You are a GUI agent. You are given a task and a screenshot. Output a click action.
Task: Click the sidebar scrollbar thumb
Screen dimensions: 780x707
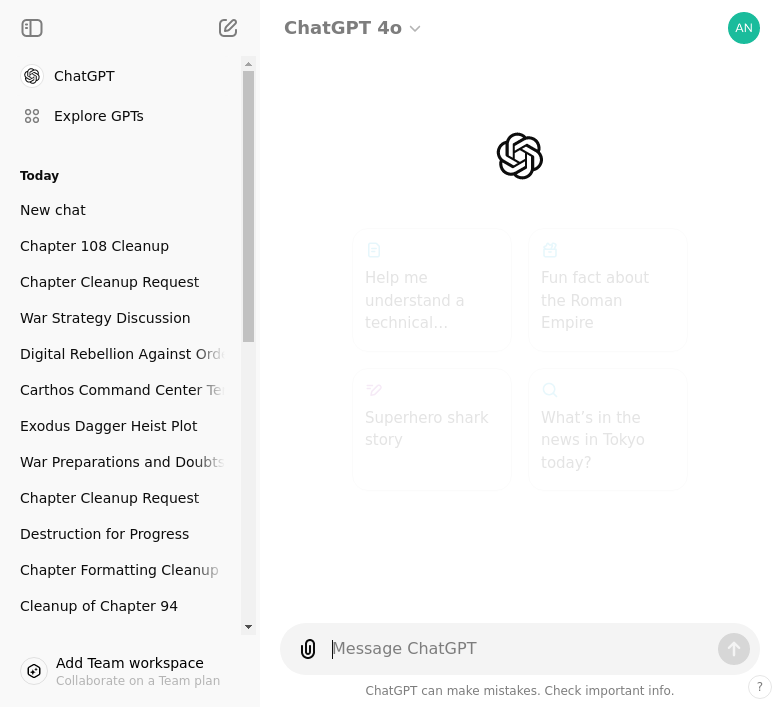tap(249, 206)
